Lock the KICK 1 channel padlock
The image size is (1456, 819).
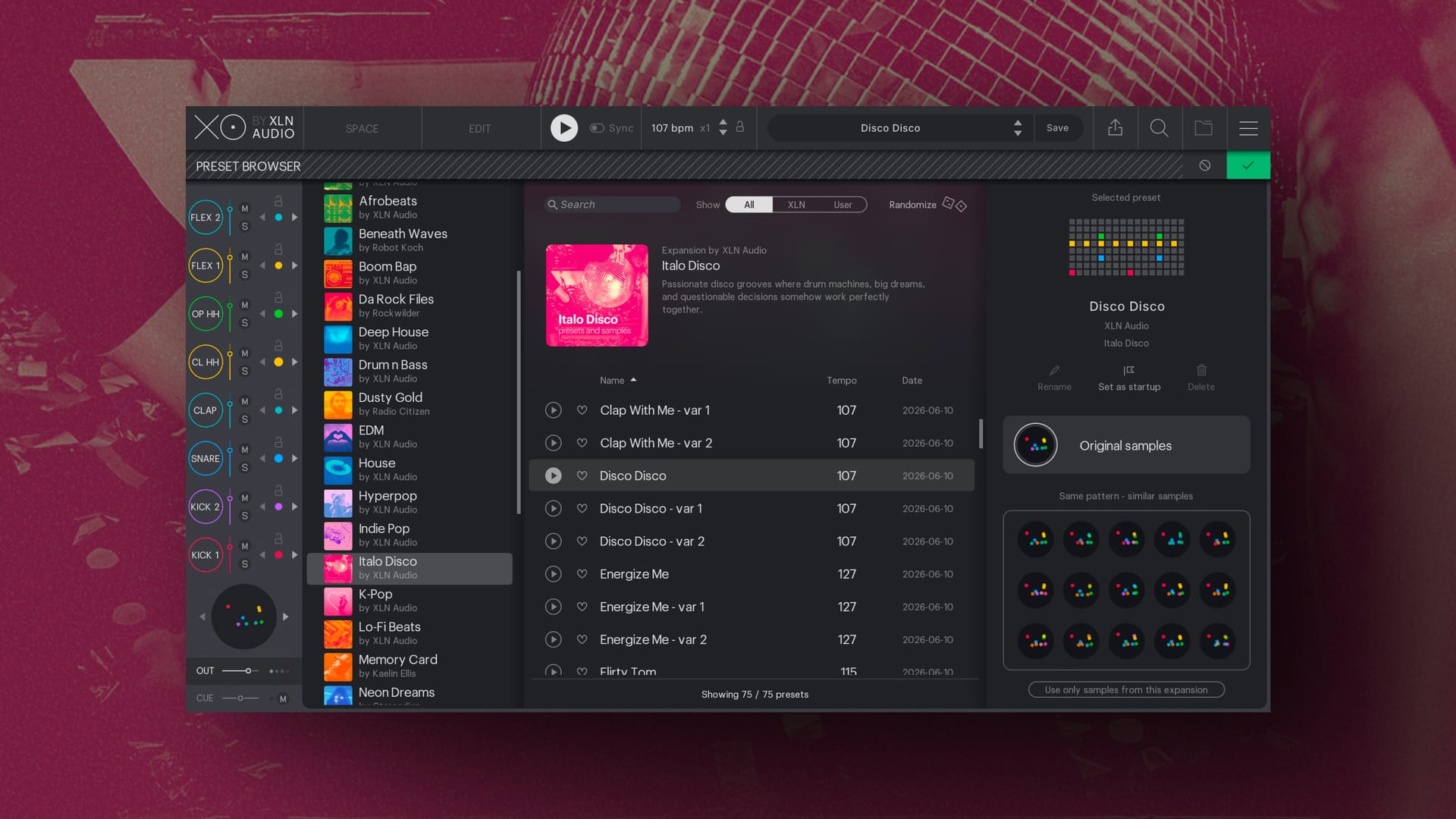[278, 538]
